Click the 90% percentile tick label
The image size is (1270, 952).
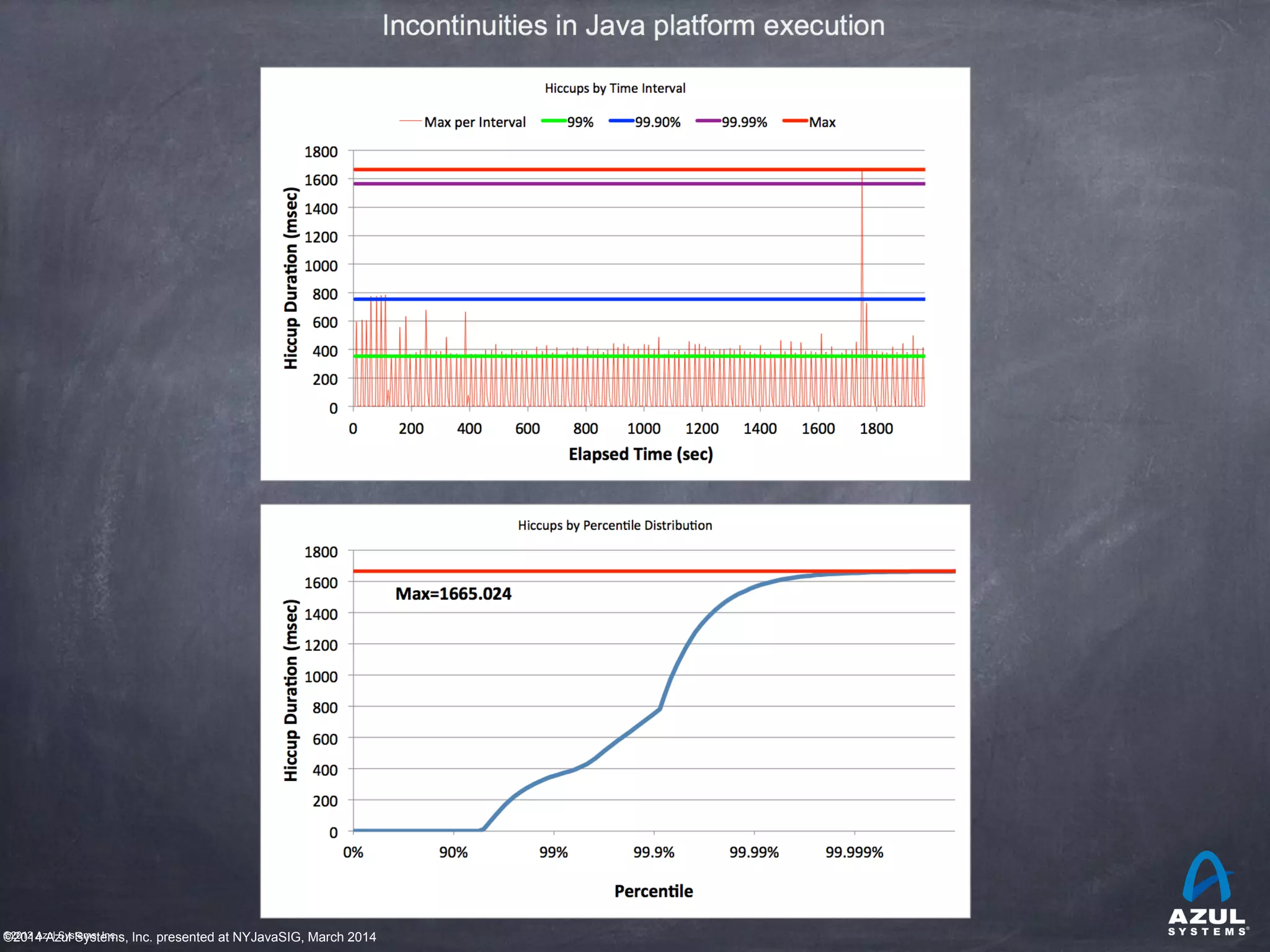tap(453, 853)
